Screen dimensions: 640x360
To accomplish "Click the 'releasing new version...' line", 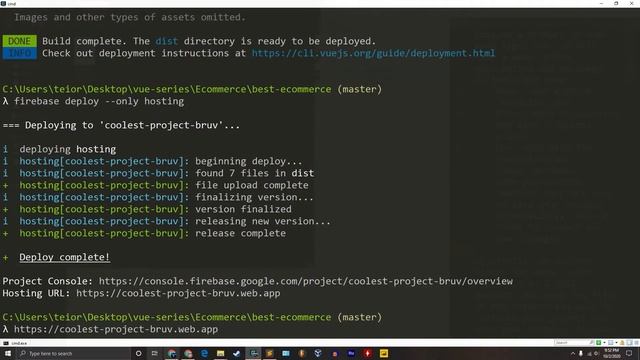I will (x=263, y=221).
